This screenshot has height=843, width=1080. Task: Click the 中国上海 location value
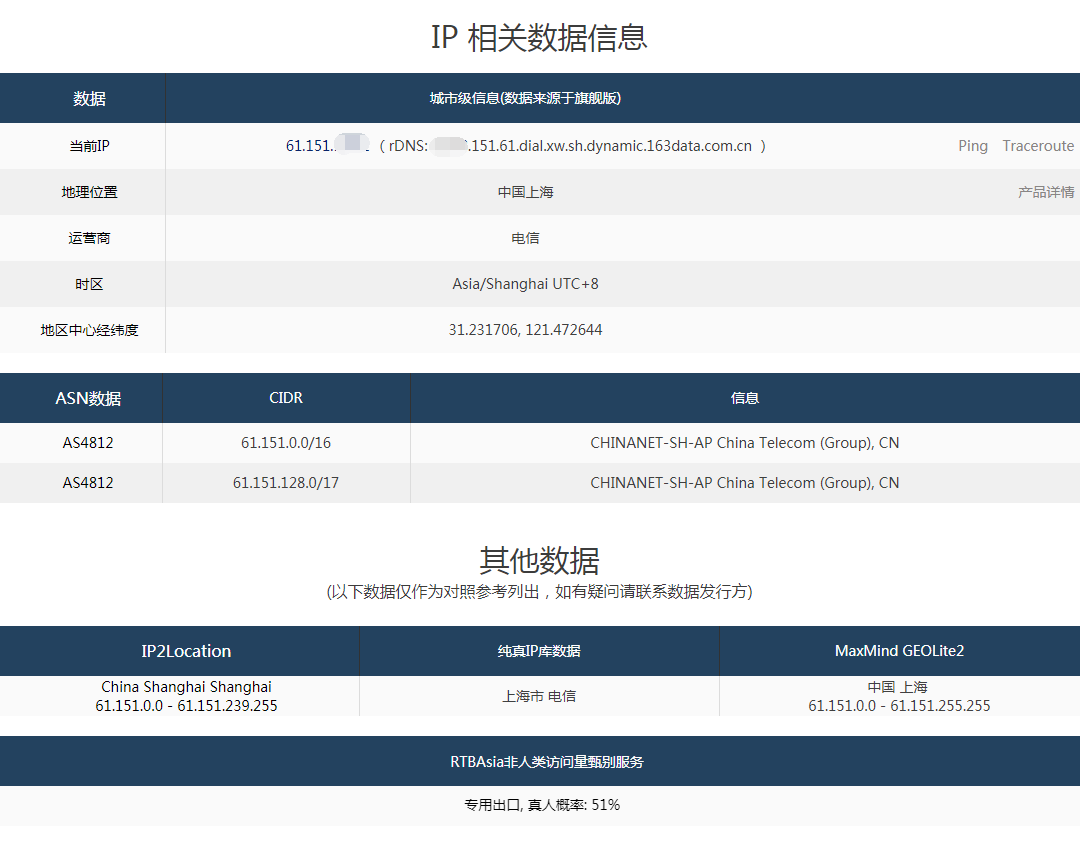click(x=525, y=192)
